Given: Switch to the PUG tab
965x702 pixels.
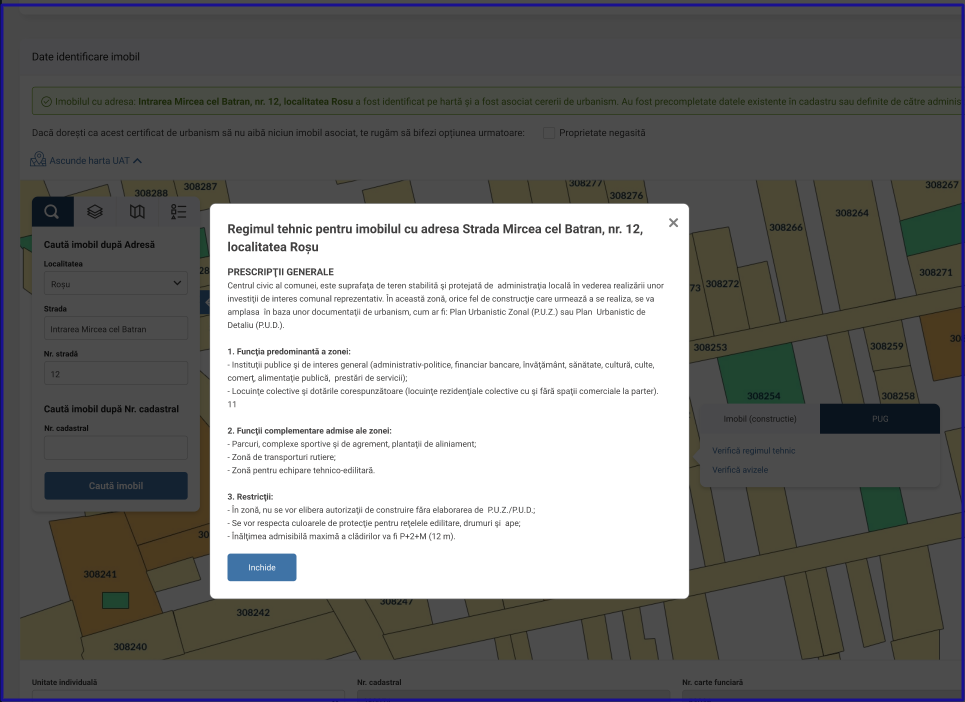Looking at the screenshot, I should click(x=879, y=419).
